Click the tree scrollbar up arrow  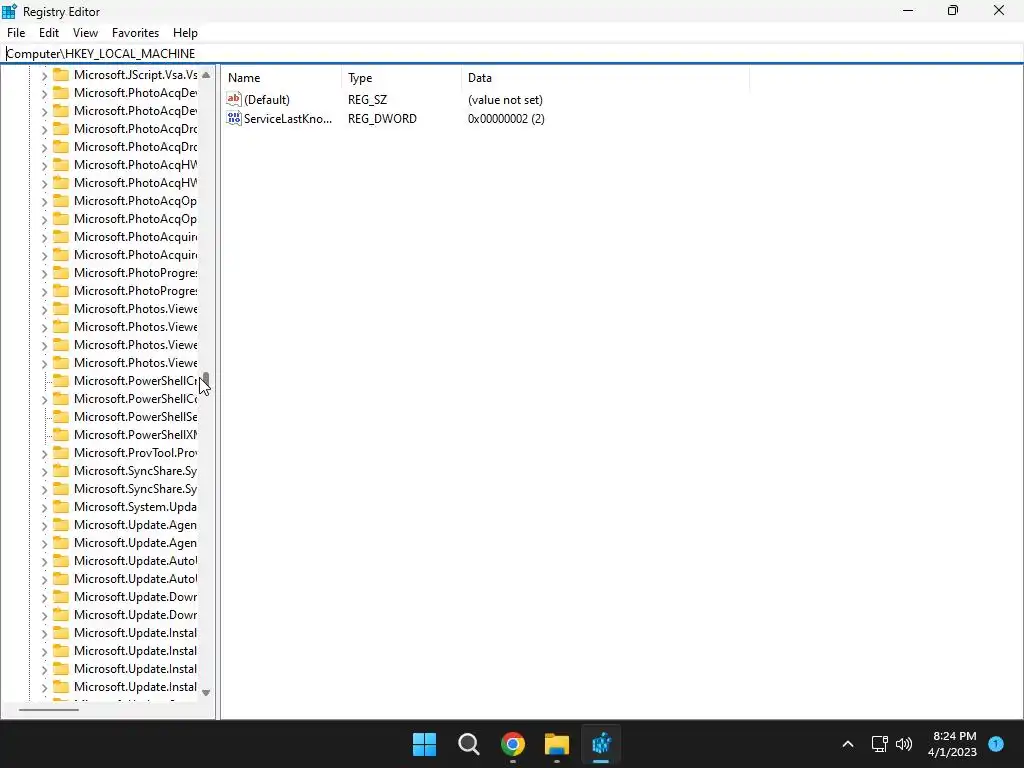coord(206,75)
